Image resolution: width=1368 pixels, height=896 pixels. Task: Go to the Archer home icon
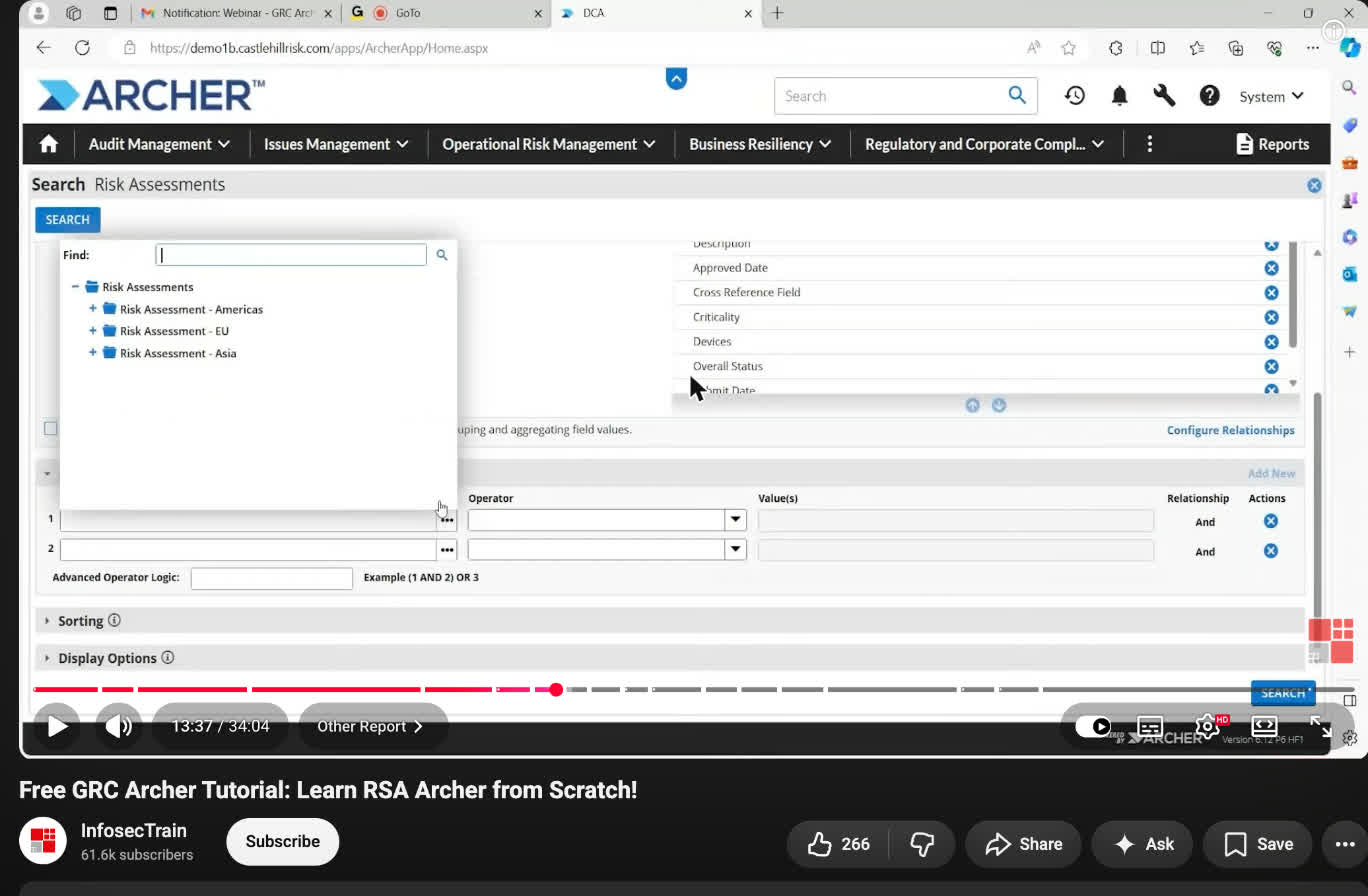point(48,144)
